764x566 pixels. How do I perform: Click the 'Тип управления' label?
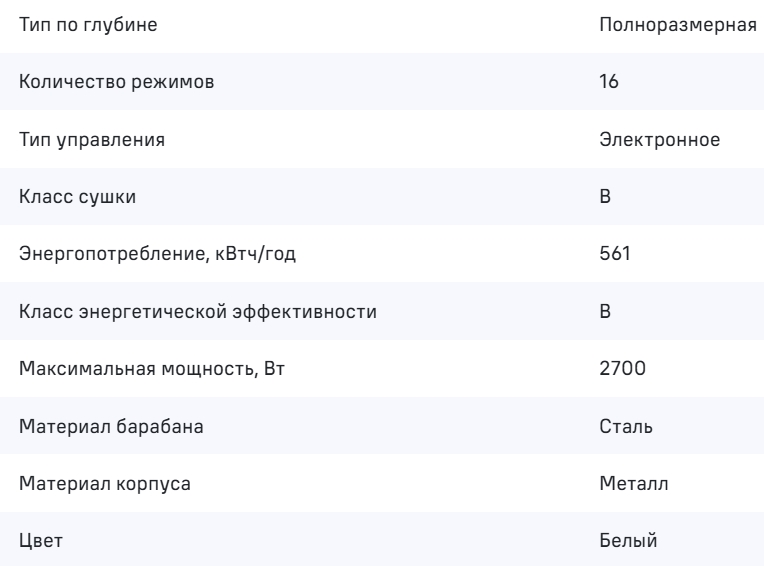78,140
